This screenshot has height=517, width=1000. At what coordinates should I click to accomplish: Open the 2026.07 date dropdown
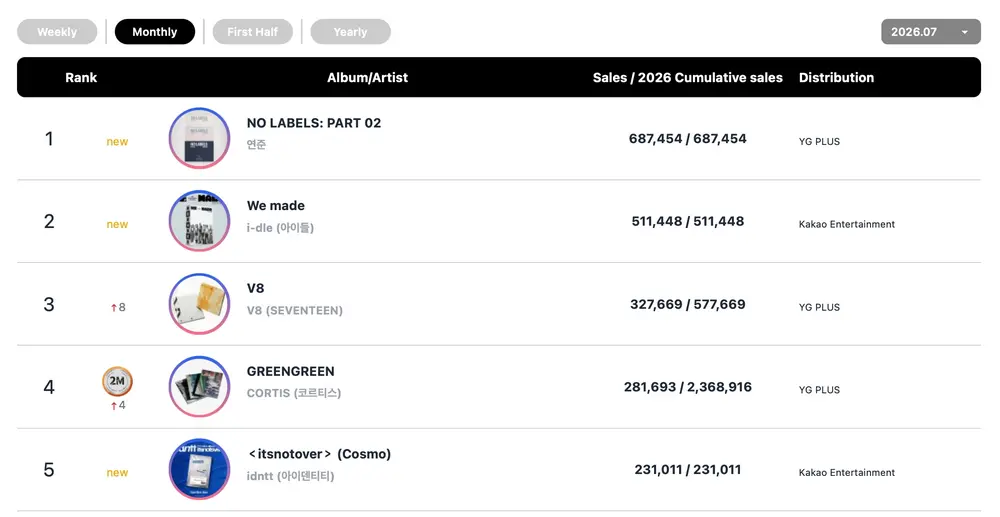pyautogui.click(x=931, y=32)
